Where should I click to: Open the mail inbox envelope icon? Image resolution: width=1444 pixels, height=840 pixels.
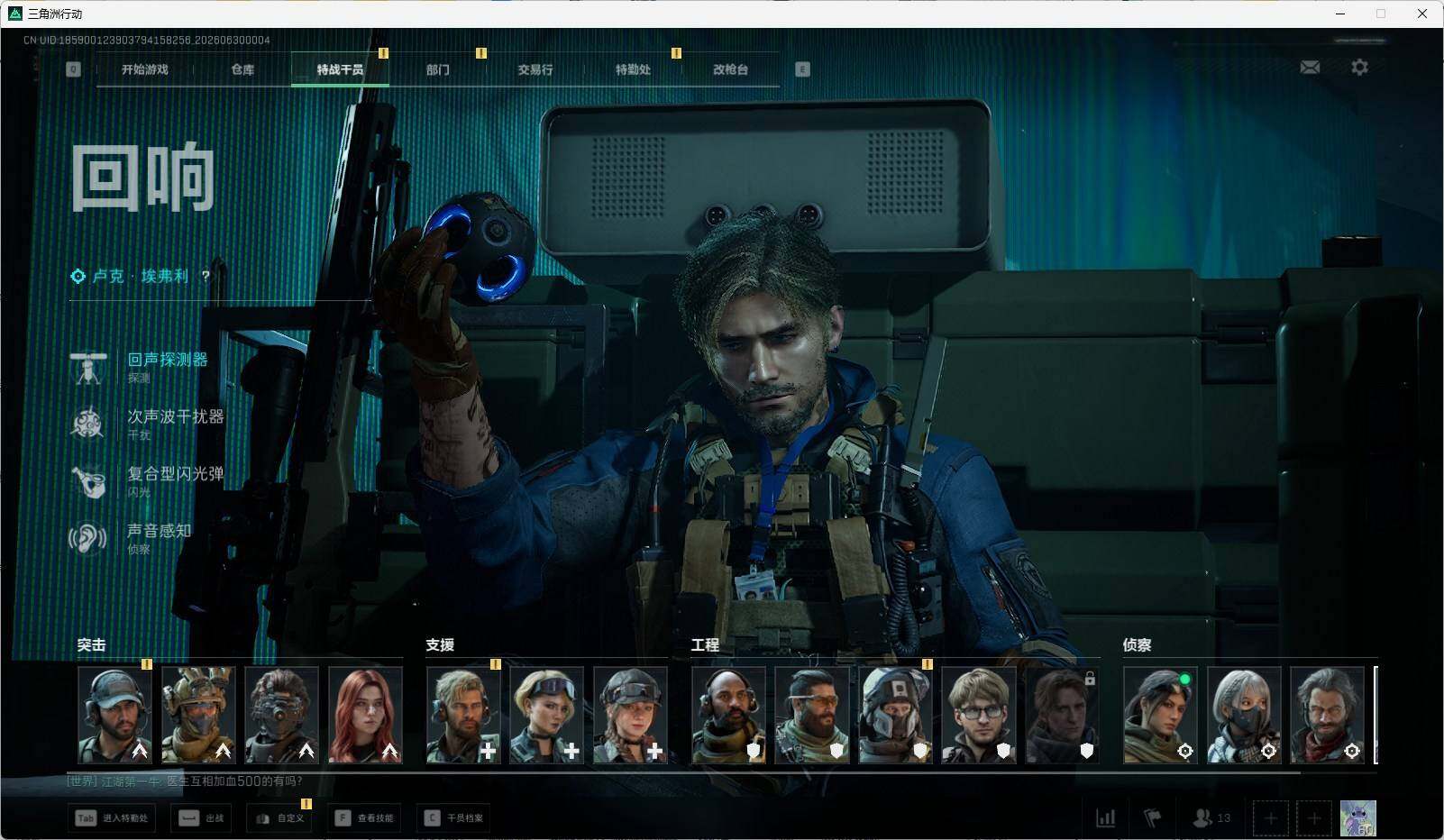click(1310, 68)
